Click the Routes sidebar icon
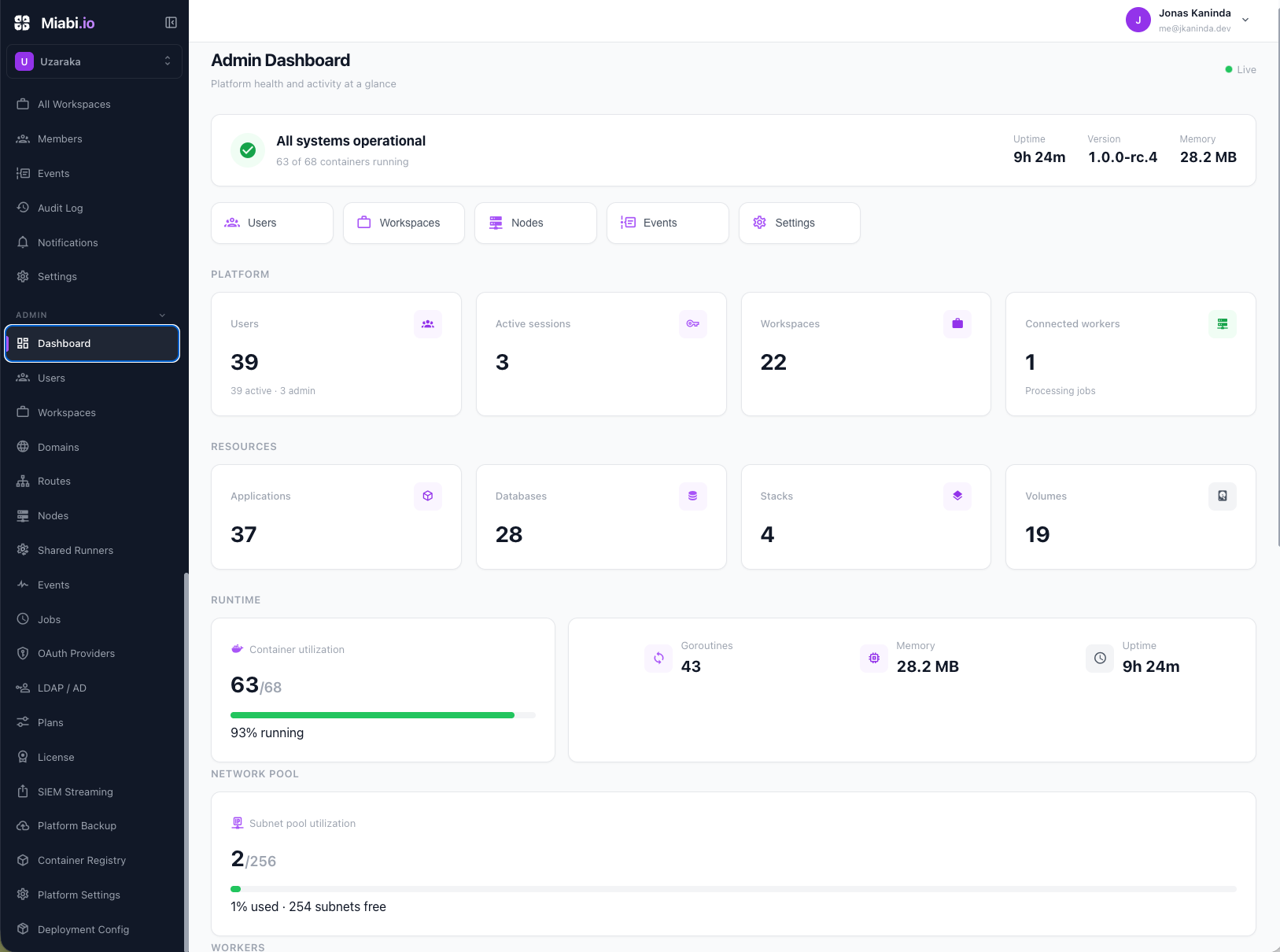This screenshot has width=1280, height=952. pyautogui.click(x=23, y=481)
